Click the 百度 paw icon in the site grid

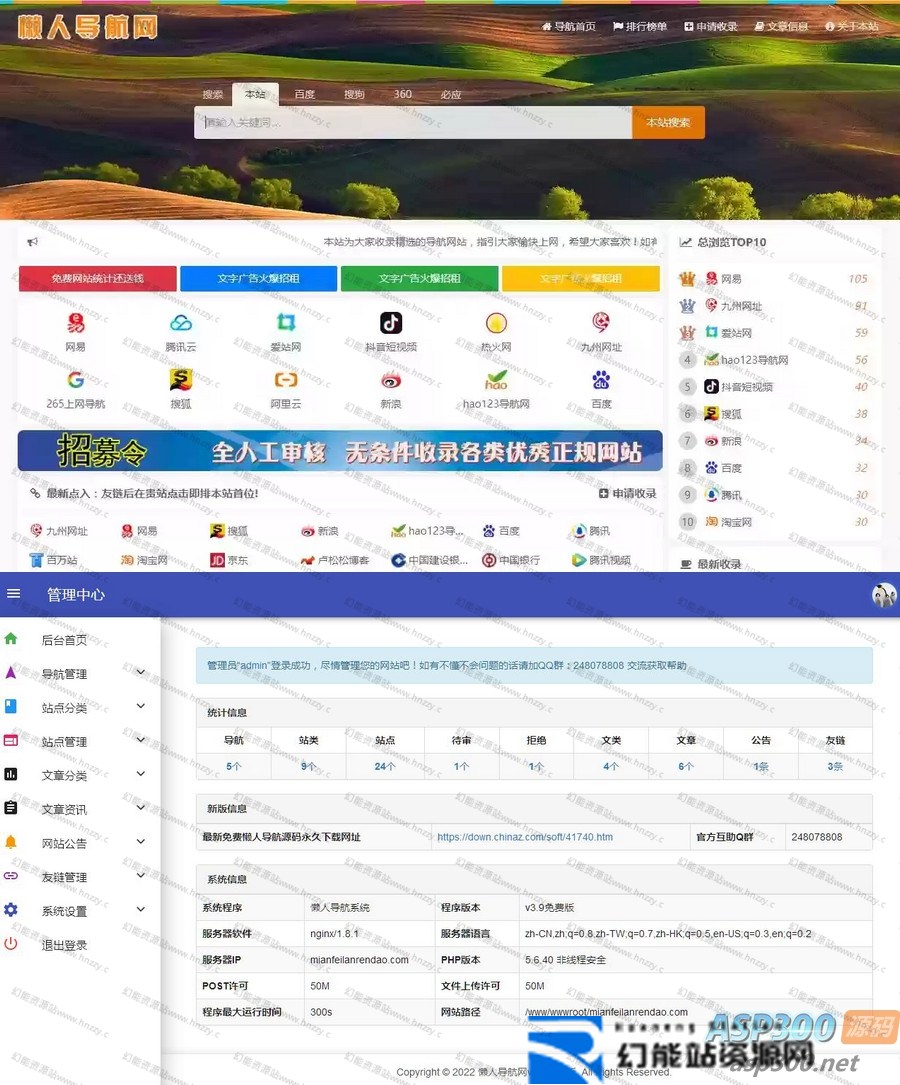click(x=601, y=379)
